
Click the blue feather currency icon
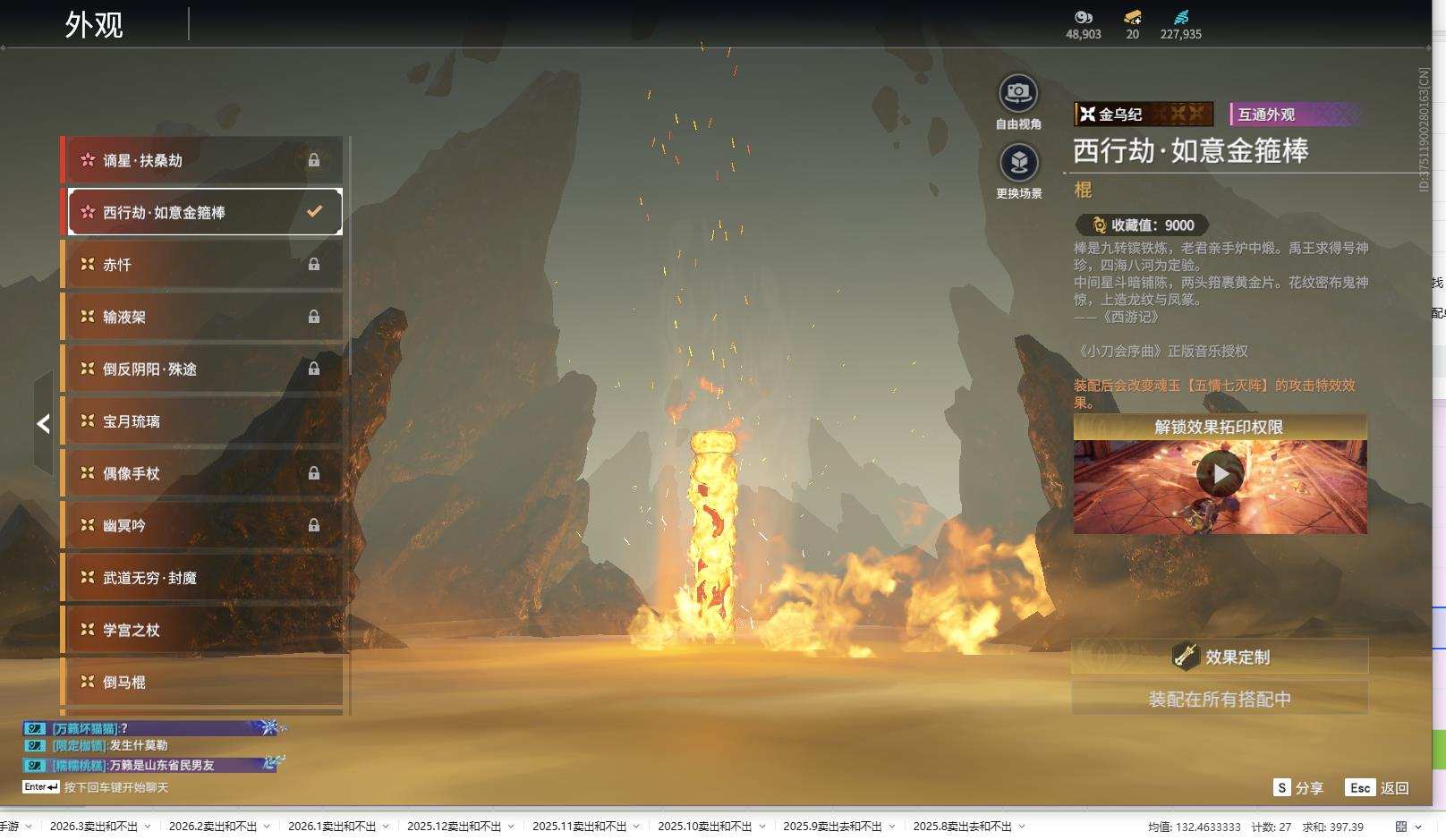(x=1180, y=17)
